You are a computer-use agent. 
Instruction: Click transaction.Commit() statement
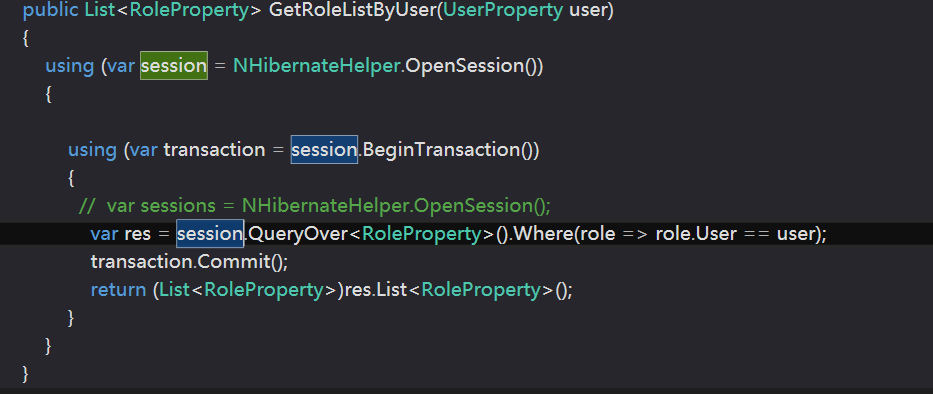point(189,262)
